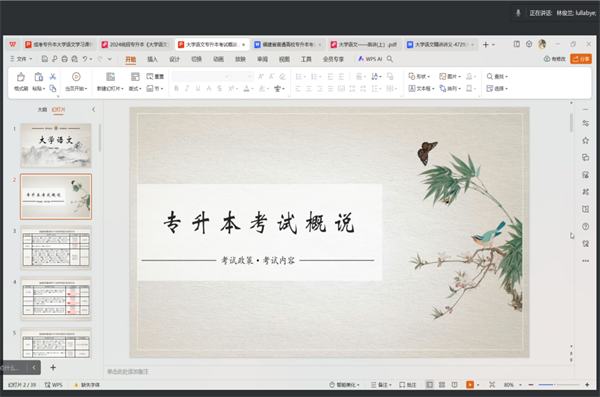Open the Picture (图片) dropdown

coord(450,77)
